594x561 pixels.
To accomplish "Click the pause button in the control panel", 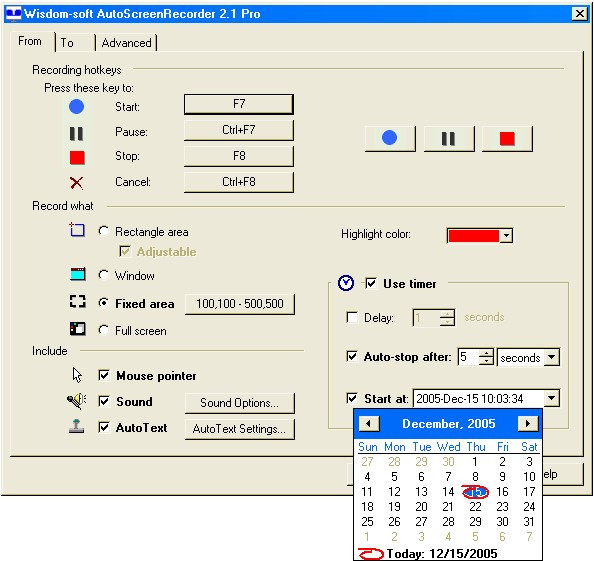I will [449, 138].
